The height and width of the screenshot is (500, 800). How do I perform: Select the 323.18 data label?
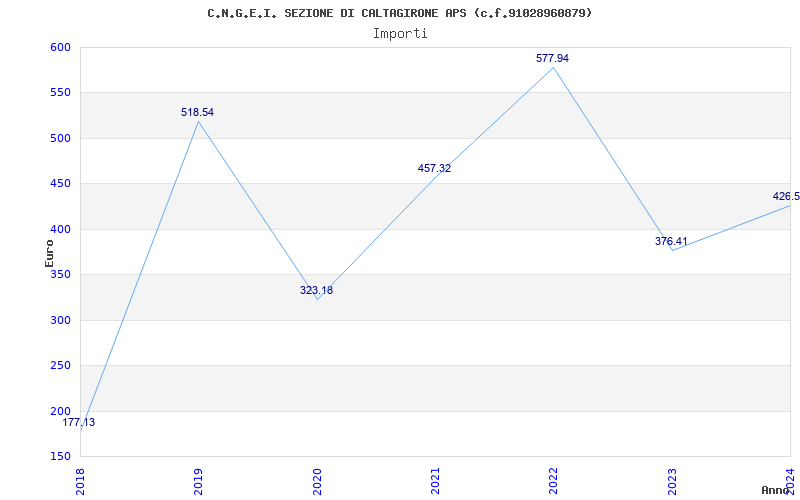pyautogui.click(x=316, y=290)
